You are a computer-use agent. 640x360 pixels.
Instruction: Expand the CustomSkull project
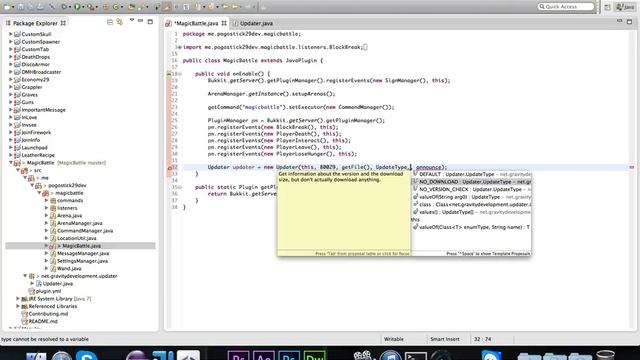(11, 34)
